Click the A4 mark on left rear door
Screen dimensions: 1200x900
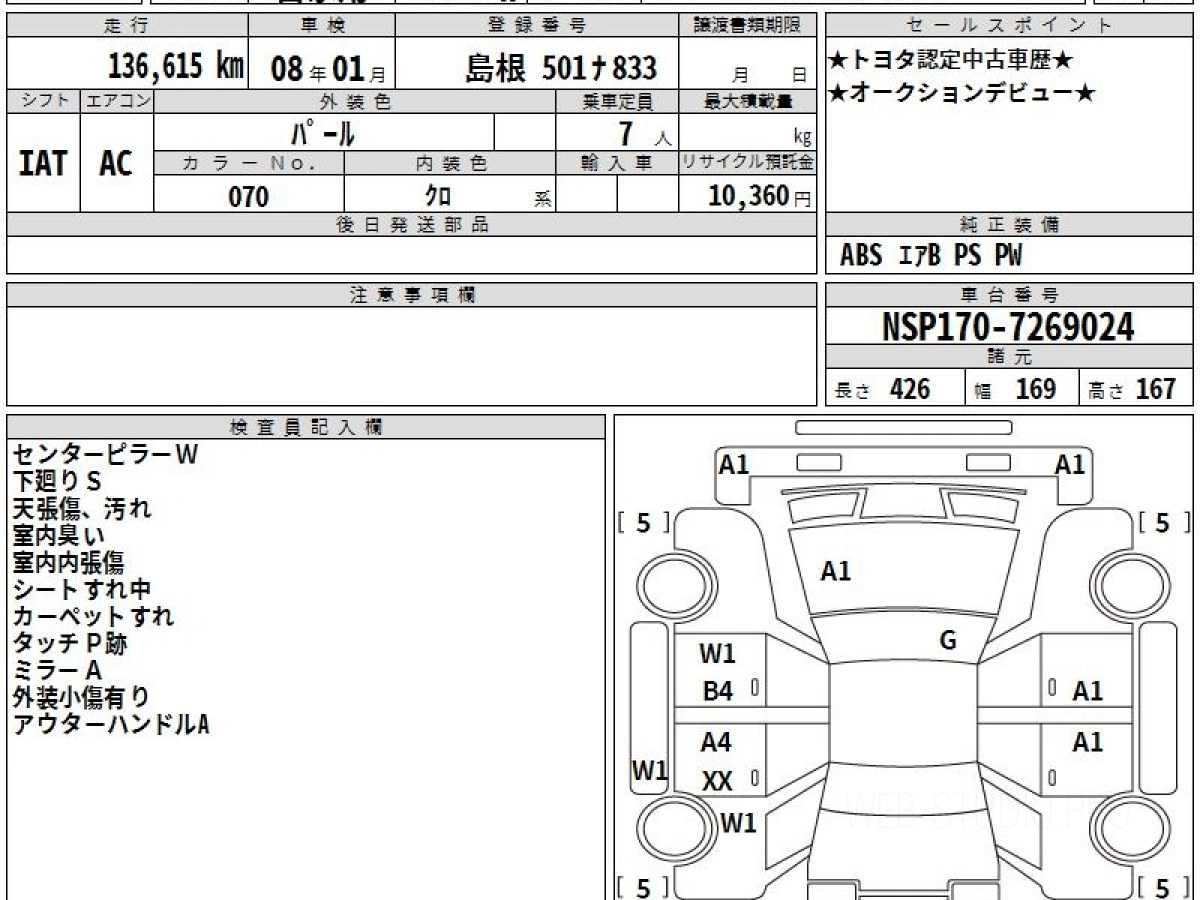click(x=716, y=742)
